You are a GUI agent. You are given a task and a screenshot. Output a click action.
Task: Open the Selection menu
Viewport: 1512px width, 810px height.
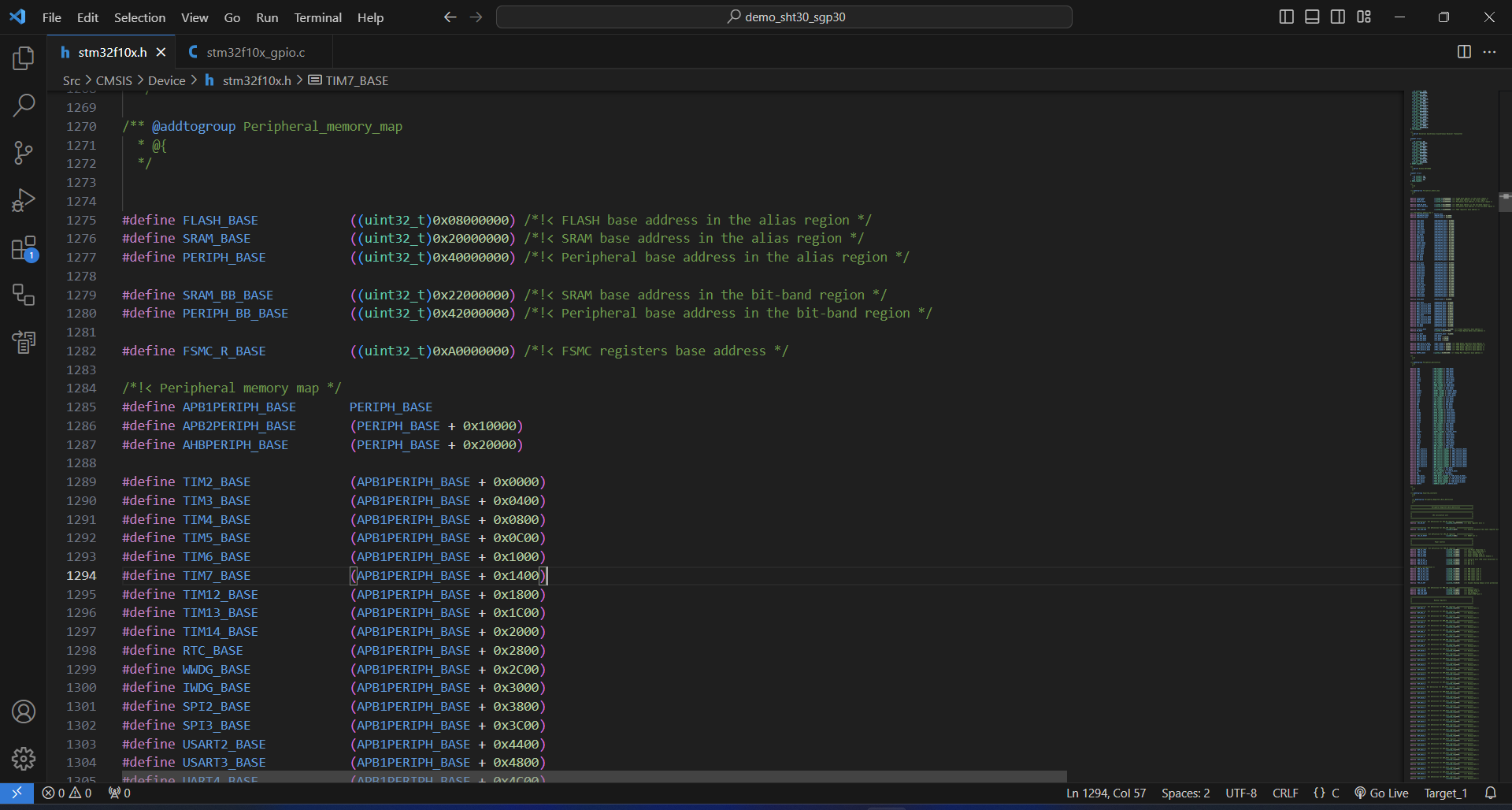point(139,17)
